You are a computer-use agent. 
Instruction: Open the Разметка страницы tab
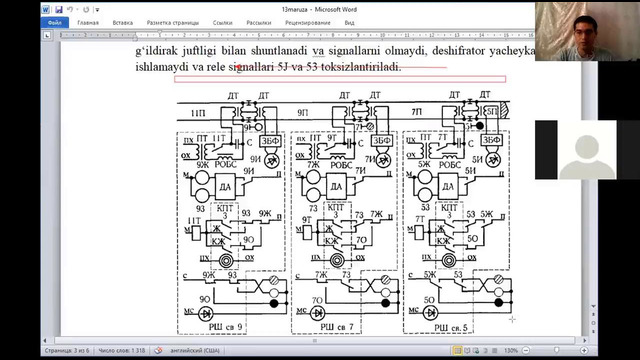(173, 23)
